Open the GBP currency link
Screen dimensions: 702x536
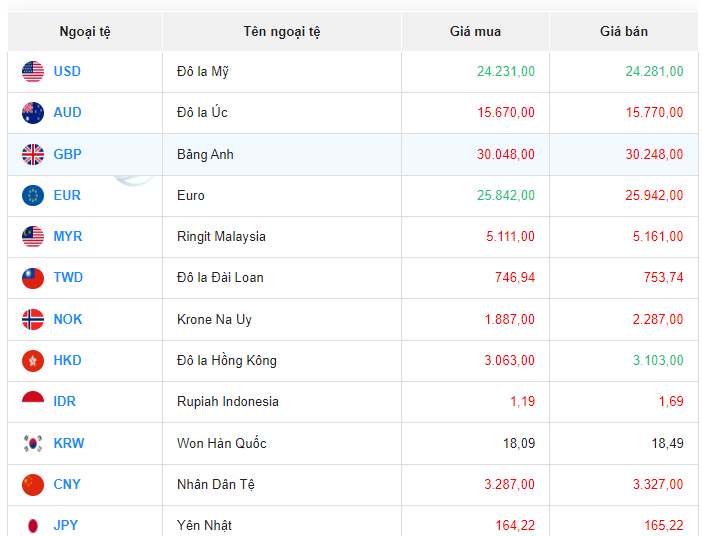point(67,154)
